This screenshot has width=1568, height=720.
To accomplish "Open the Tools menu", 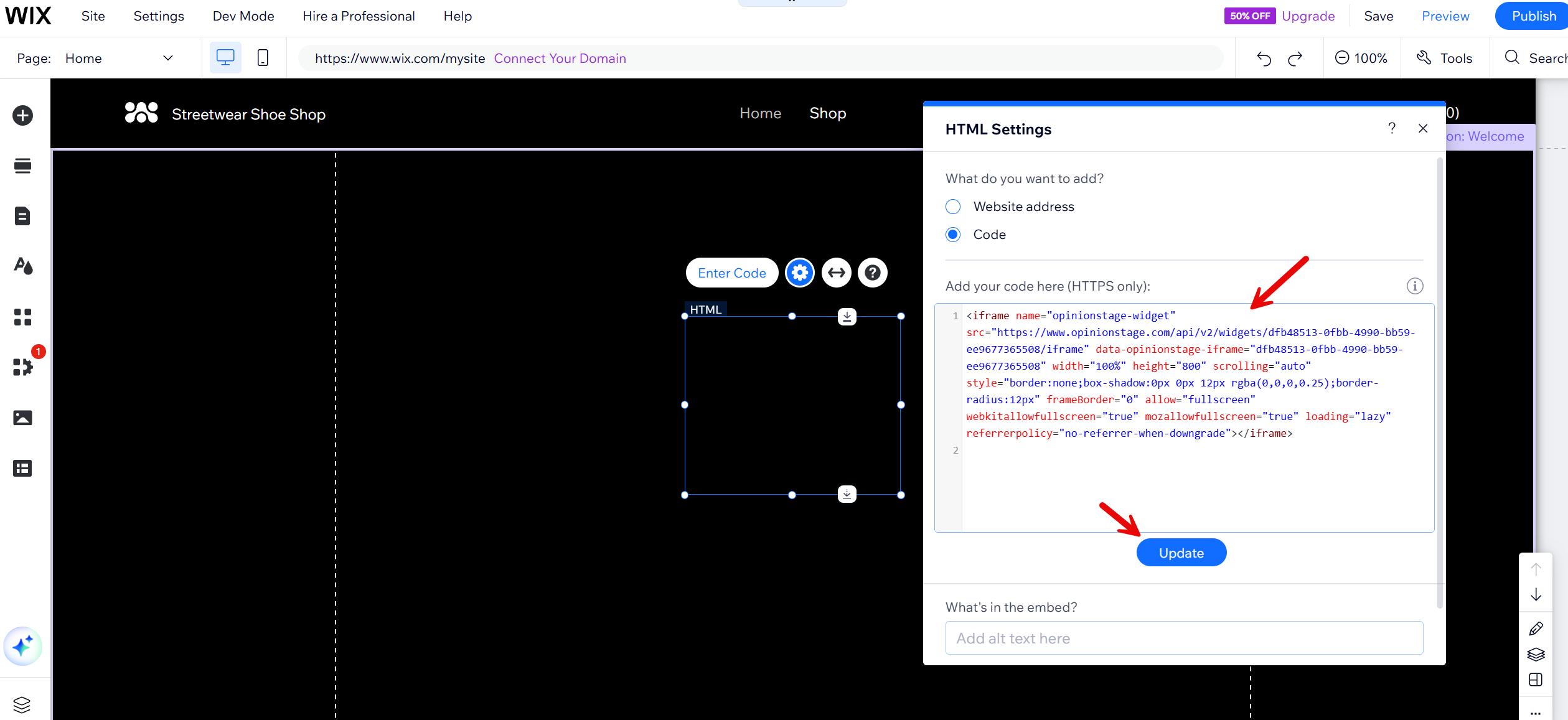I will [x=1445, y=57].
